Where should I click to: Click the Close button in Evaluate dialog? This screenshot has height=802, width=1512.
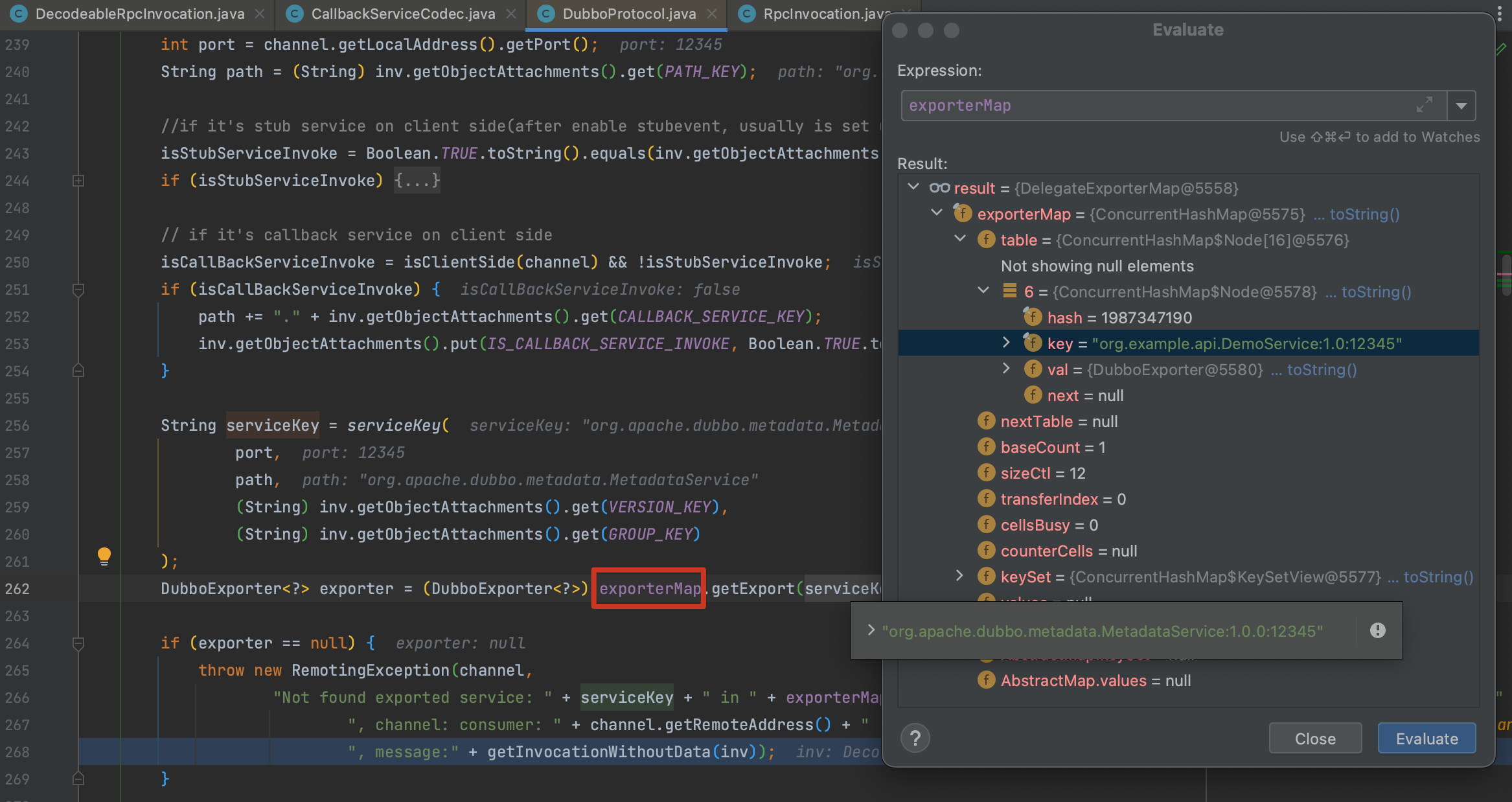pos(1315,738)
